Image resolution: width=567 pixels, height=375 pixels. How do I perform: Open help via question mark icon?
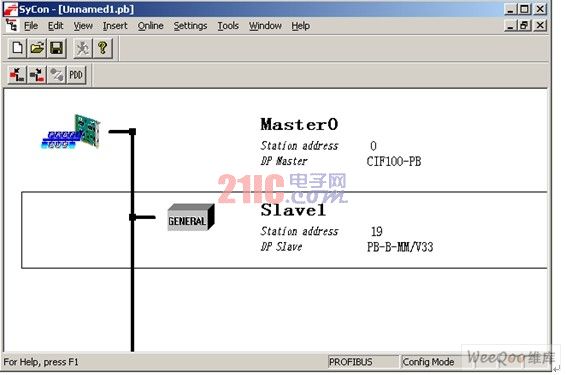102,48
